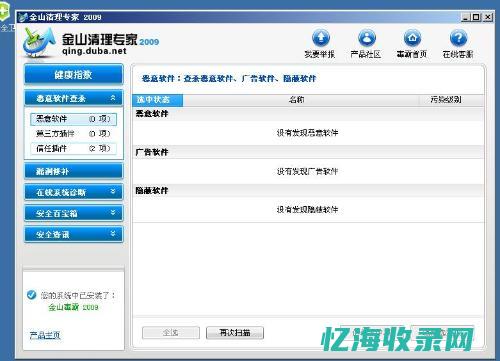This screenshot has width=500, height=361.
Task: Click the 我要举报 upload arrow icon
Action: pos(321,38)
